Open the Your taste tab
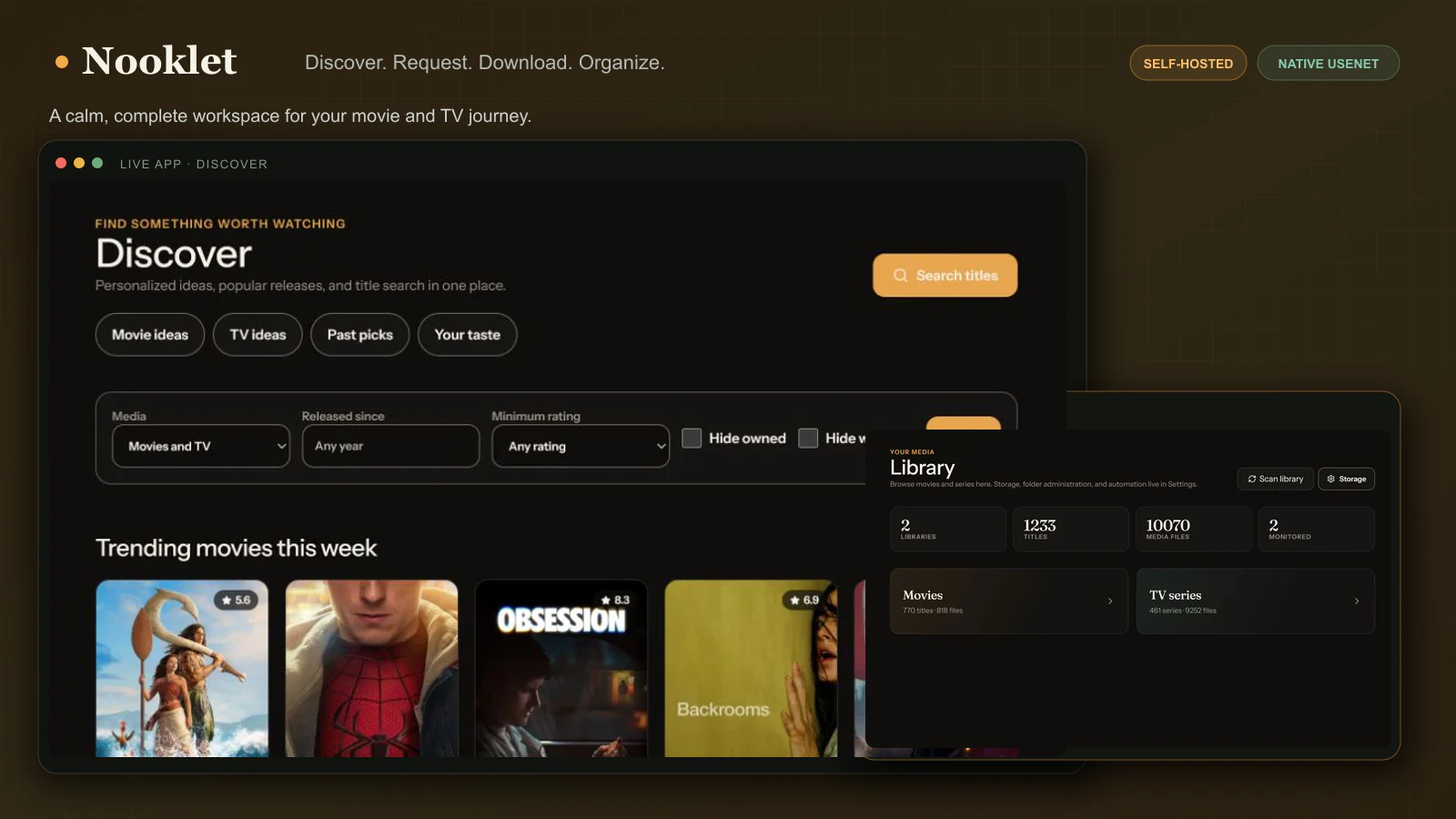 468,335
